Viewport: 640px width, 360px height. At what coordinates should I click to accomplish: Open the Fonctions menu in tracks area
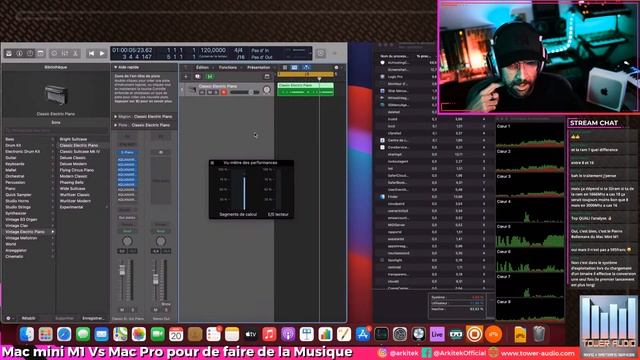pos(228,67)
